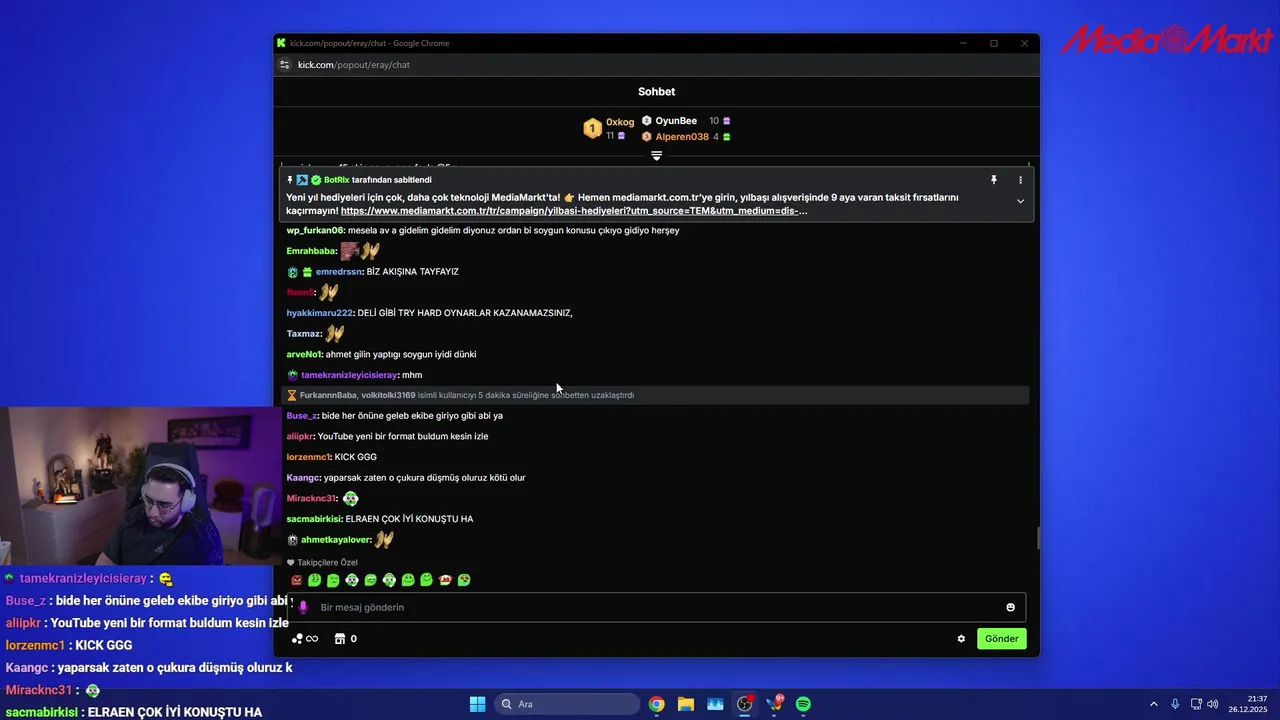Screen dimensions: 1280x720
Task: Click the username sacmabirkisi in the chat popout
Action: pos(314,519)
